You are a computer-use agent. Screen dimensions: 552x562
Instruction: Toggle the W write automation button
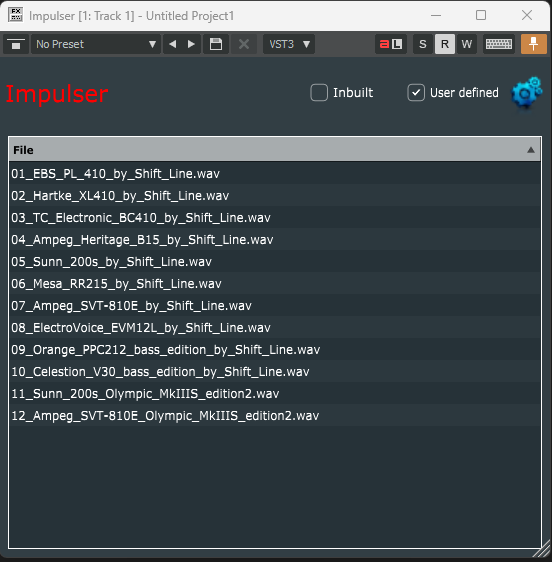(x=467, y=44)
